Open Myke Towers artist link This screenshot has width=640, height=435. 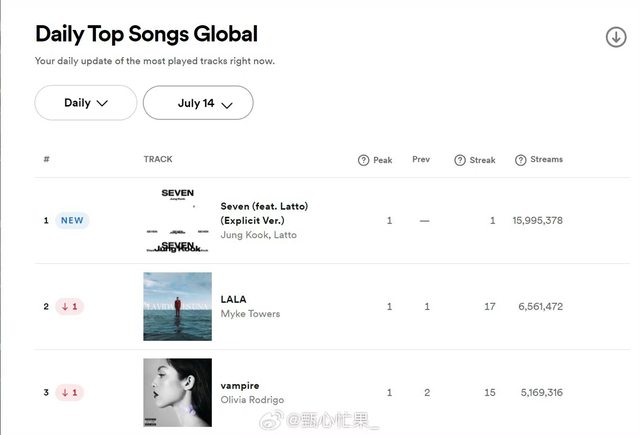(250, 314)
